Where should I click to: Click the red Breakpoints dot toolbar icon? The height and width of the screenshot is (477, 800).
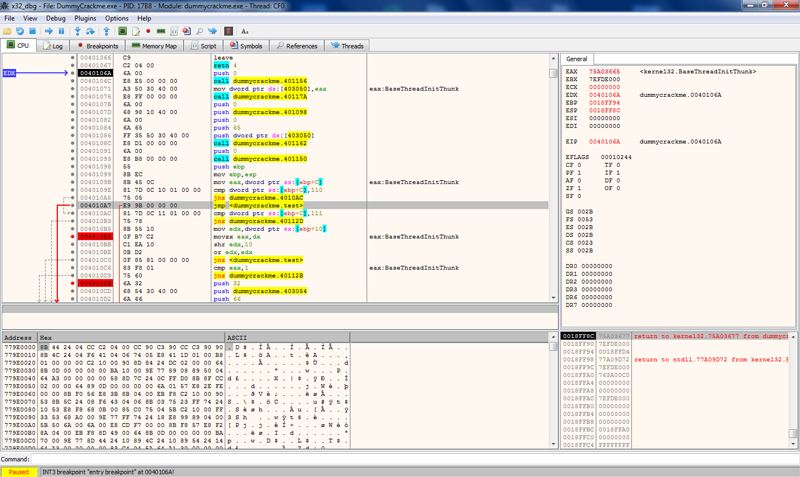tap(148, 31)
